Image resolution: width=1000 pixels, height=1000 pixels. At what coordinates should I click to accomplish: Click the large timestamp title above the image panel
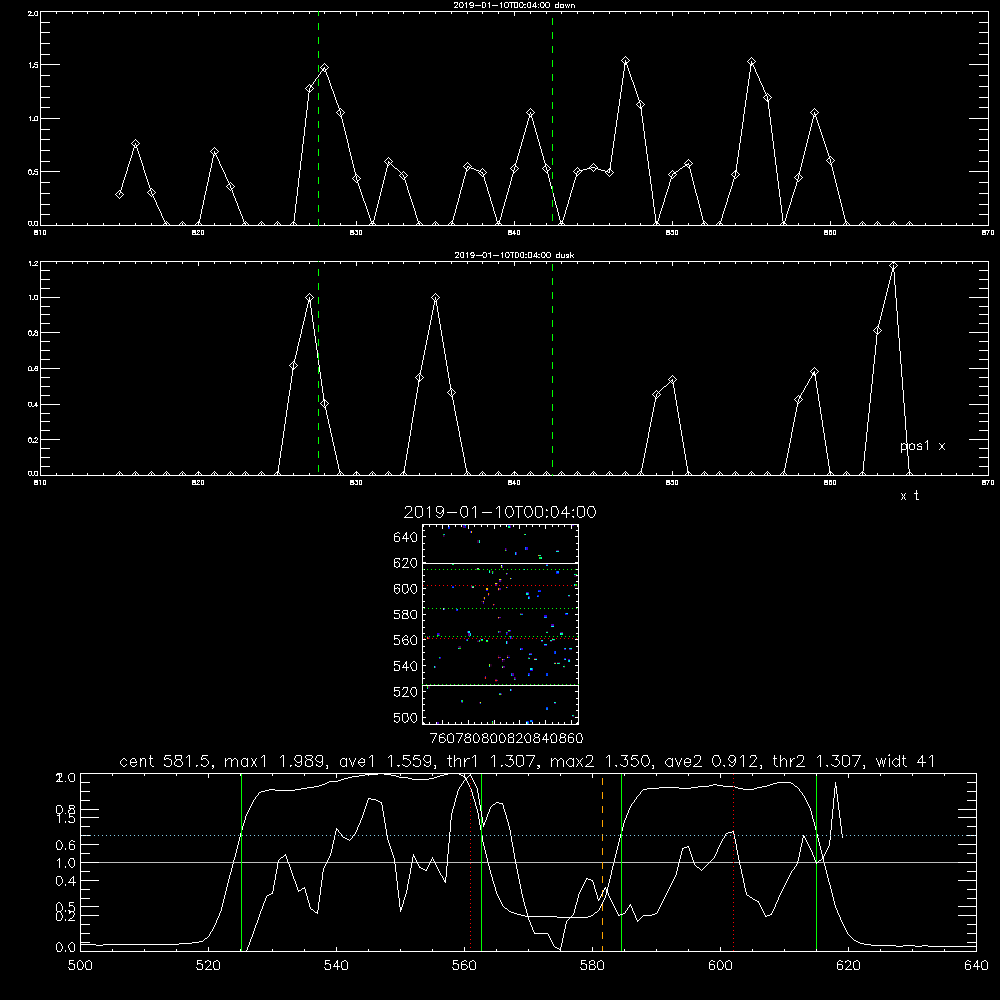tap(500, 512)
